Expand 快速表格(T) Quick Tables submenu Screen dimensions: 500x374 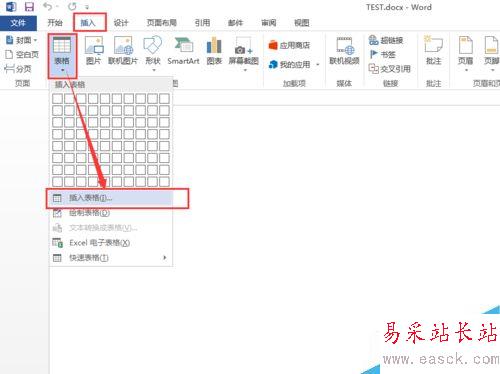111,258
